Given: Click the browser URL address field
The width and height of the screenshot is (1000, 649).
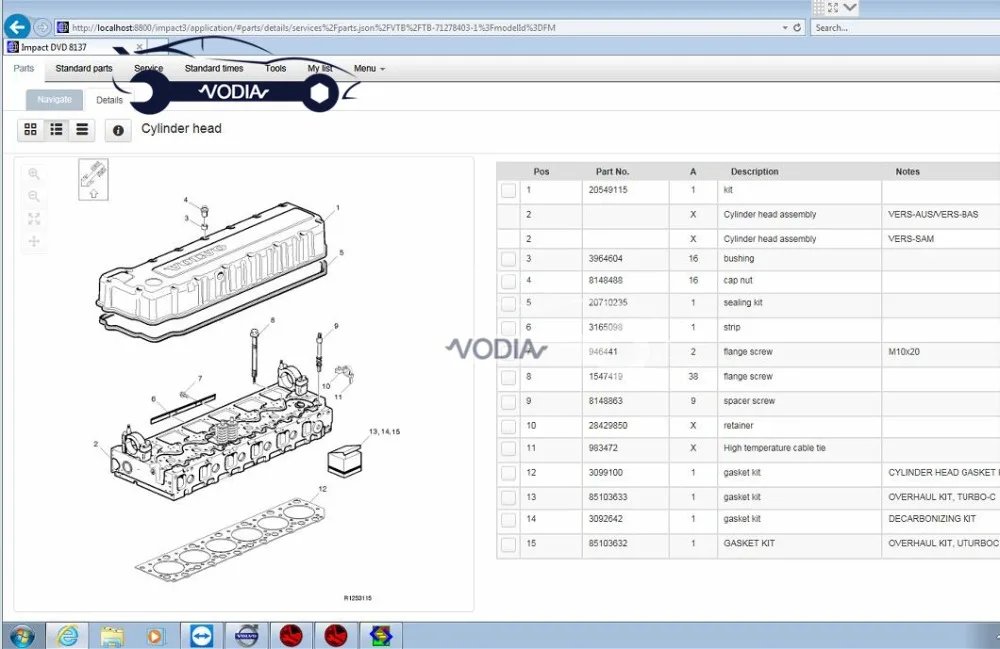Looking at the screenshot, I should [x=421, y=27].
